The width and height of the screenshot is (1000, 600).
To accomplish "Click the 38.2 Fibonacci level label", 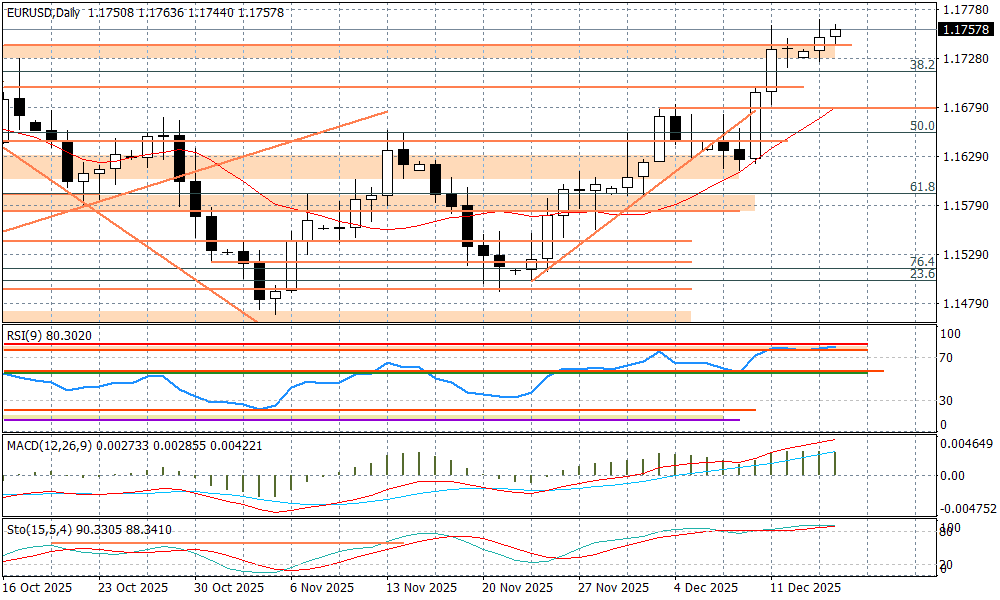I will (x=921, y=64).
